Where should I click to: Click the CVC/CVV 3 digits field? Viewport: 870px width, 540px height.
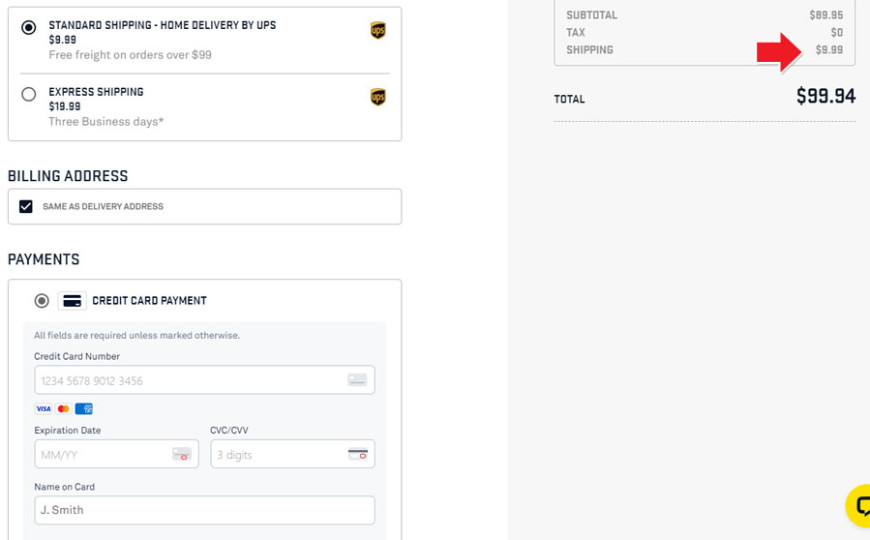[292, 454]
